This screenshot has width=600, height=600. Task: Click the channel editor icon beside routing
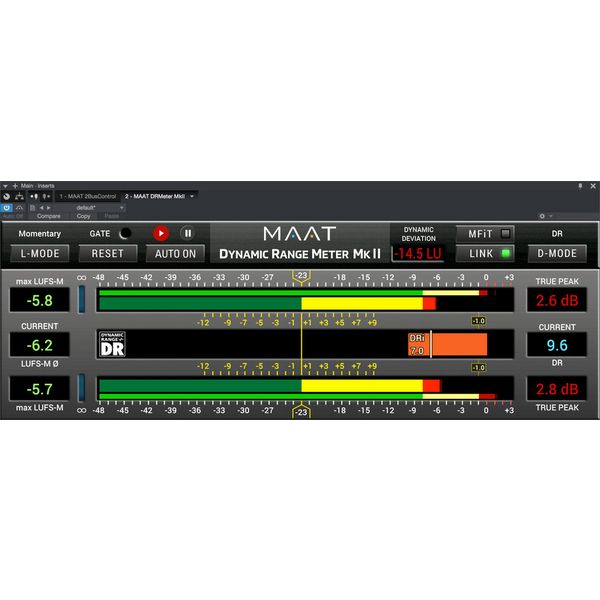click(34, 196)
